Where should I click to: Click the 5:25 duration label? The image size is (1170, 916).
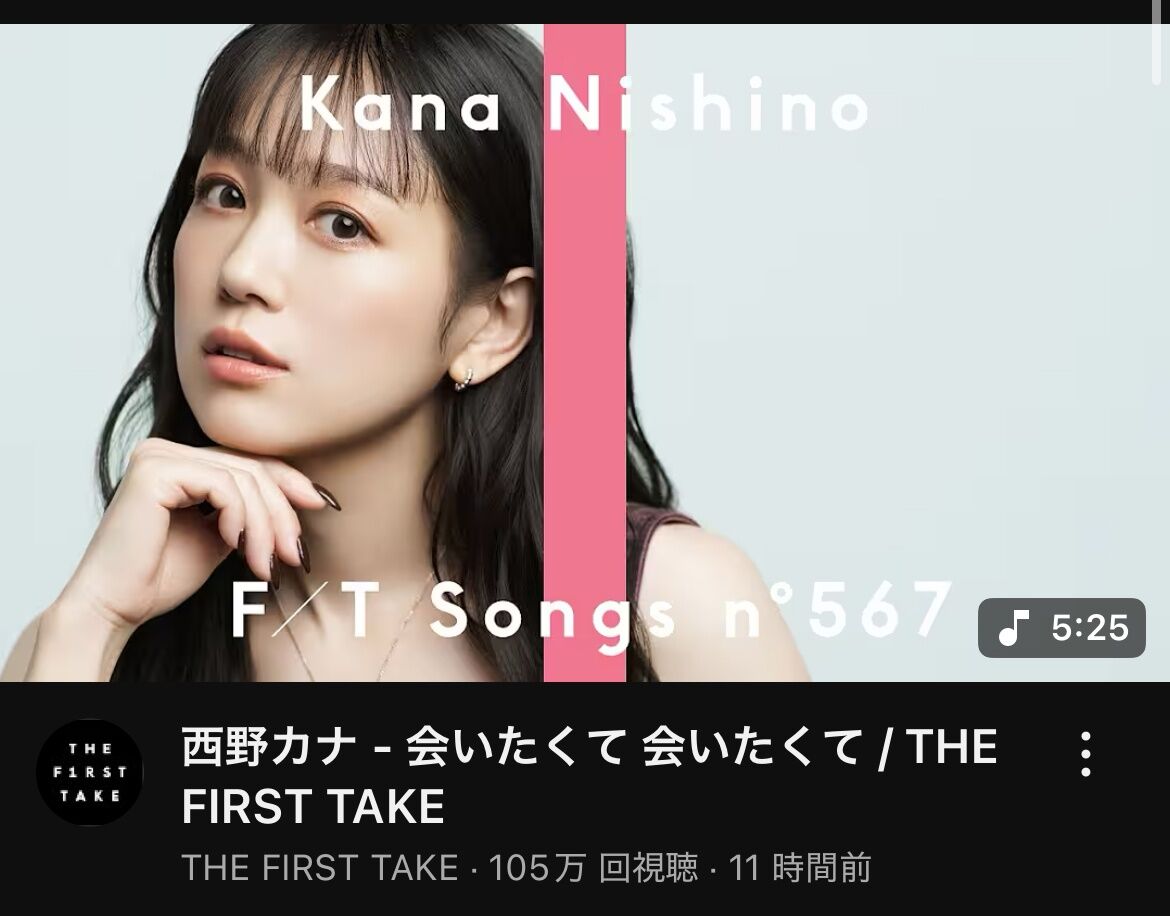click(1090, 627)
